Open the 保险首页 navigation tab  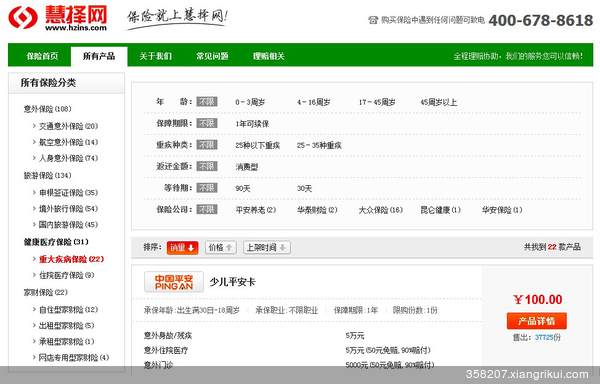click(x=42, y=56)
